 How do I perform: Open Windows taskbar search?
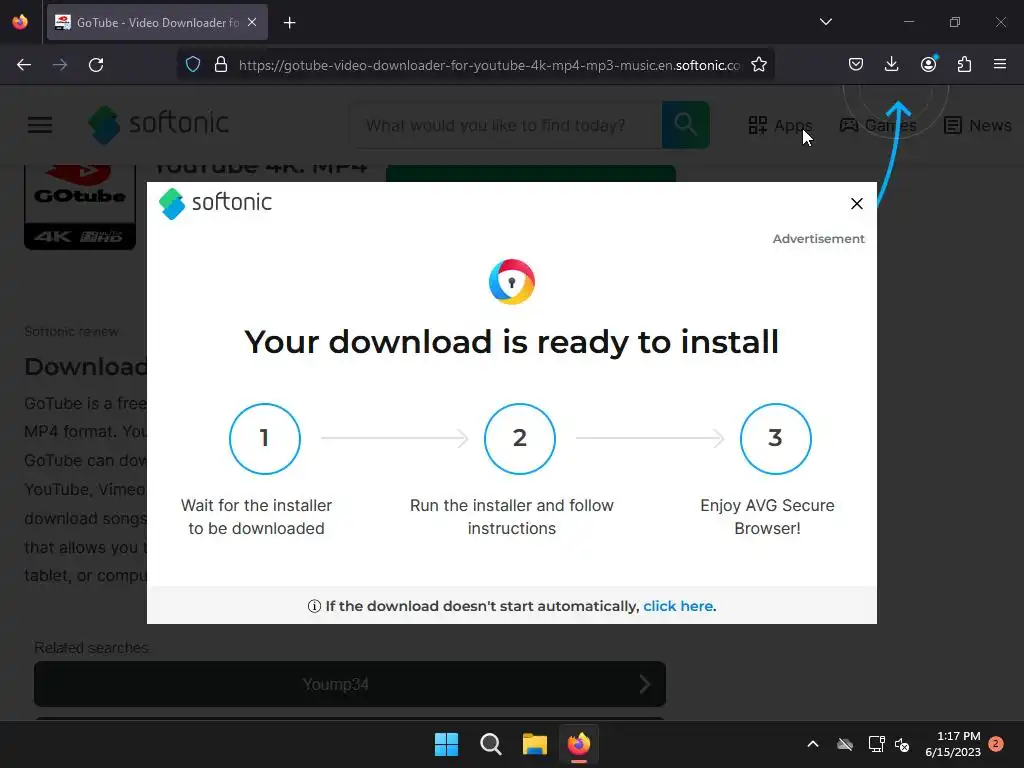(x=490, y=744)
